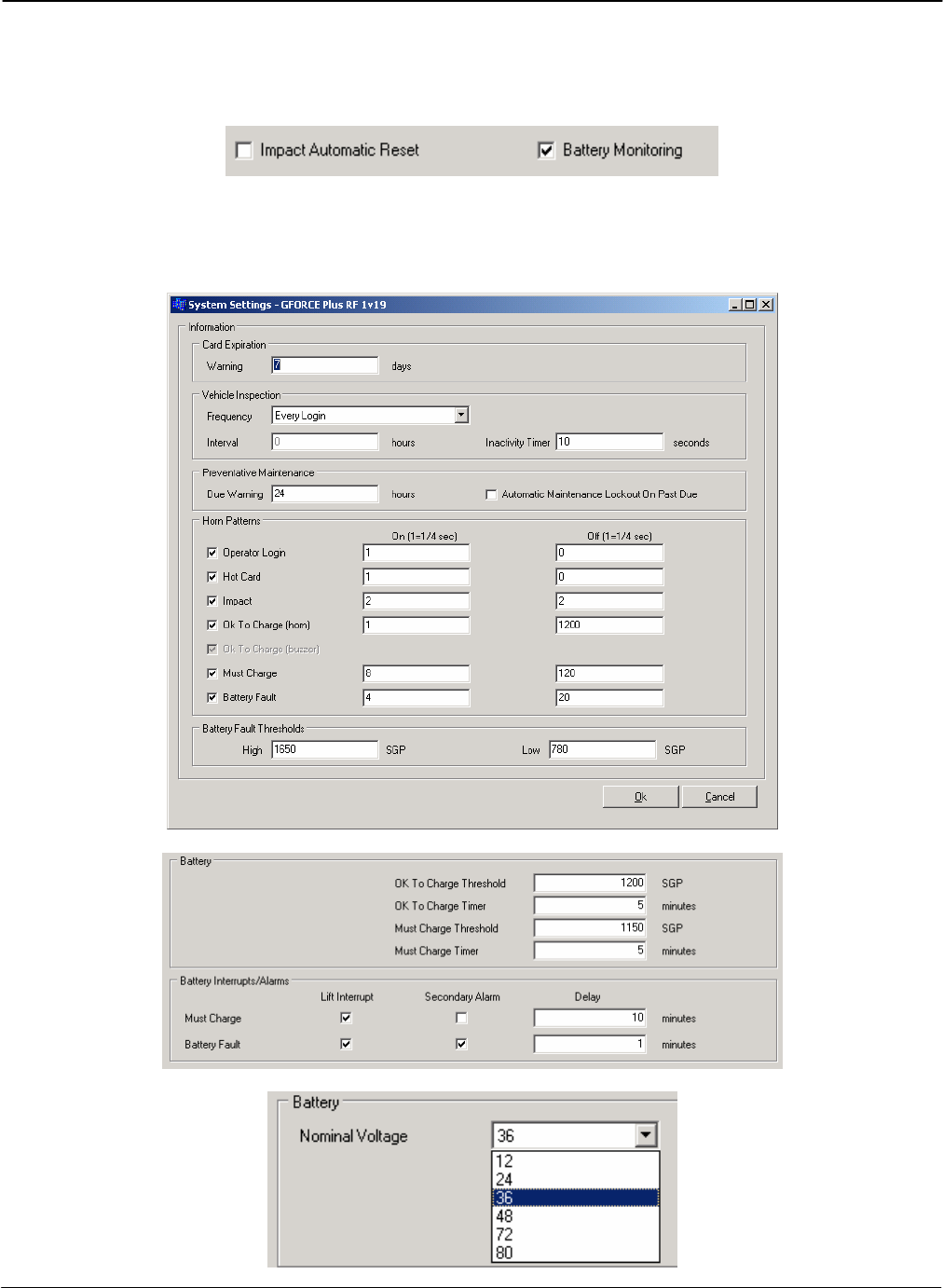Select 72 in Nominal Voltage list
The height and width of the screenshot is (1288, 943).
click(575, 1235)
